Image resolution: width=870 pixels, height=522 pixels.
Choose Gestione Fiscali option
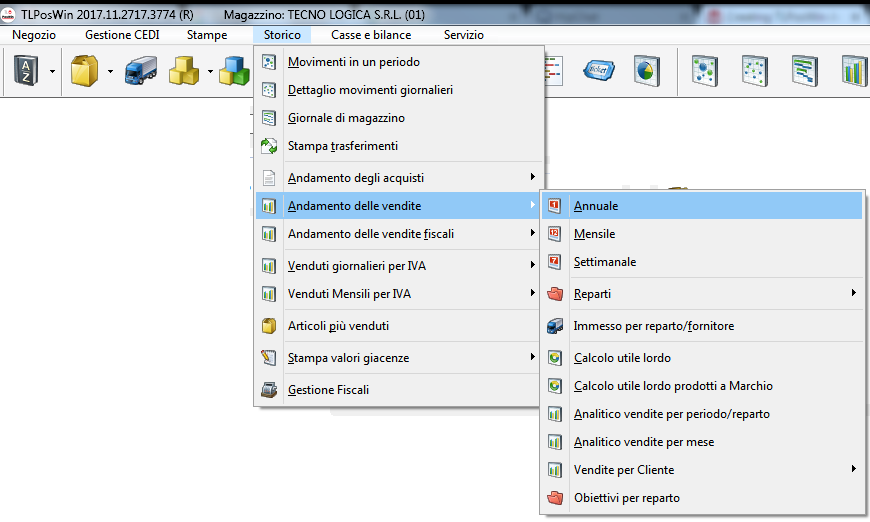[x=328, y=390]
